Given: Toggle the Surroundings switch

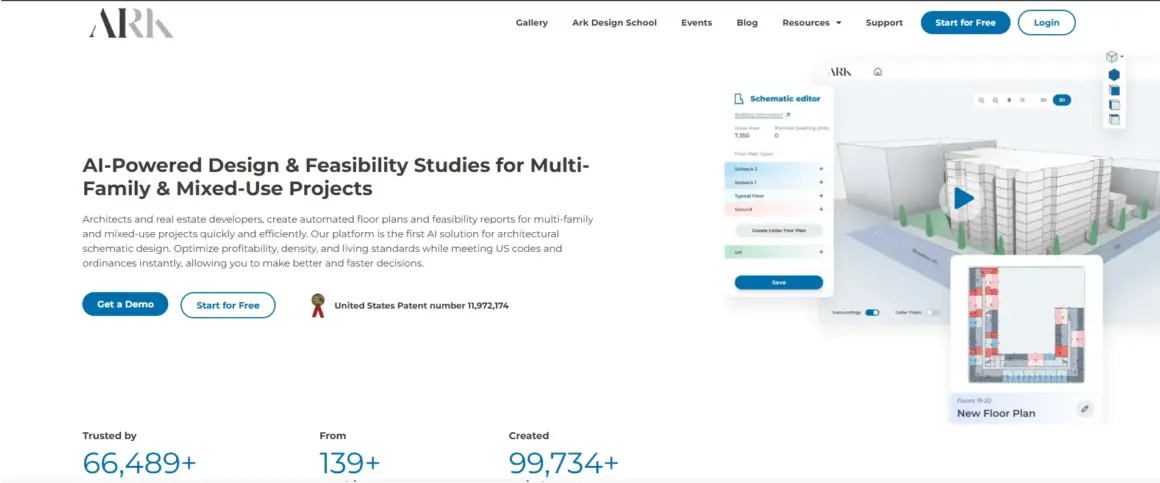Looking at the screenshot, I should [x=872, y=312].
